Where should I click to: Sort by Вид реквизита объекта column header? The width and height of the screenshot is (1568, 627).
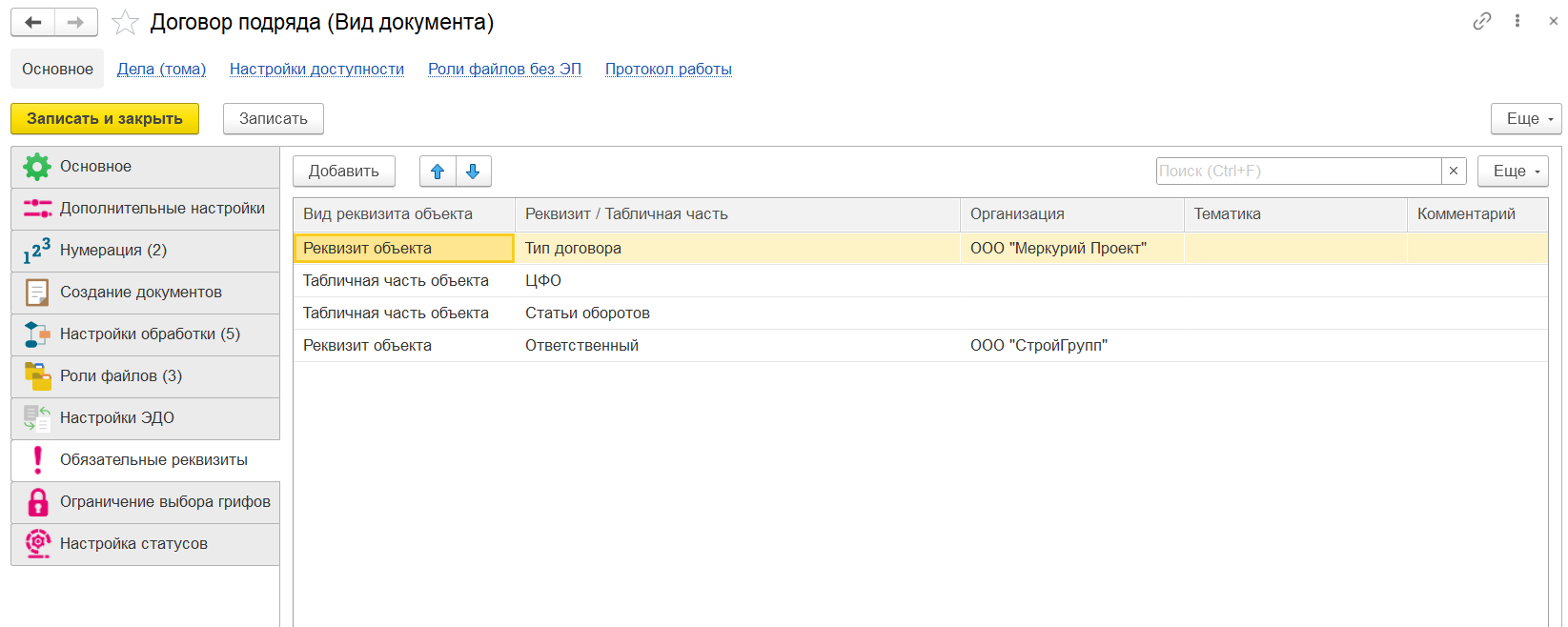404,214
